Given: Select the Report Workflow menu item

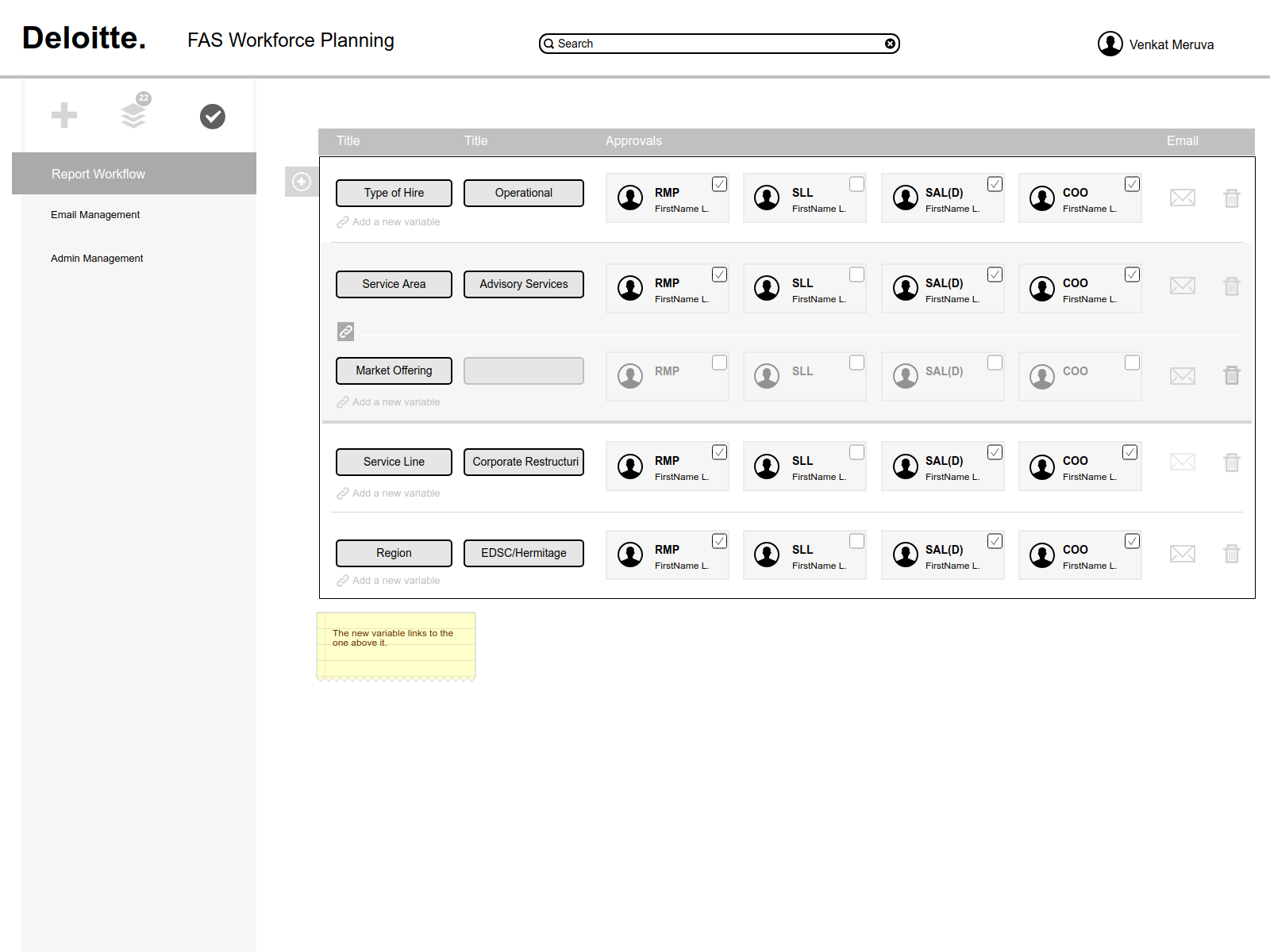Looking at the screenshot, I should [x=134, y=174].
